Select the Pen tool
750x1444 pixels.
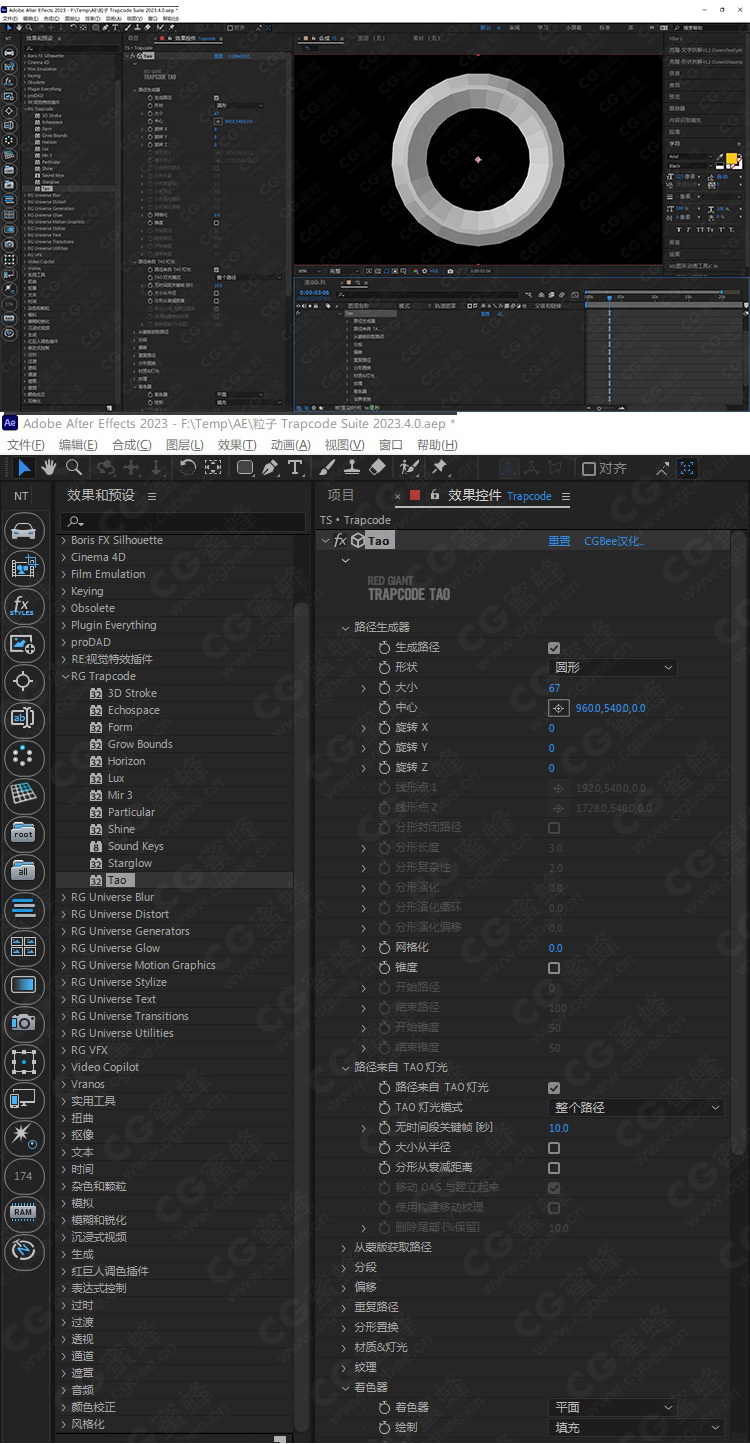coord(270,468)
